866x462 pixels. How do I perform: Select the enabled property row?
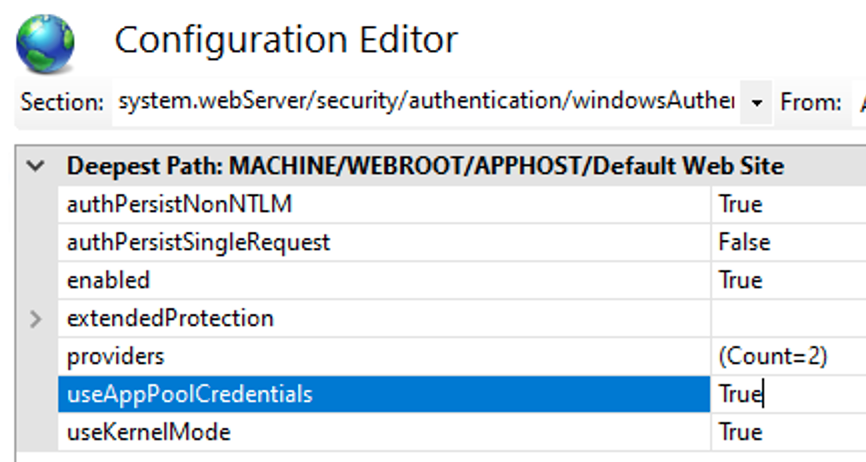pos(108,280)
